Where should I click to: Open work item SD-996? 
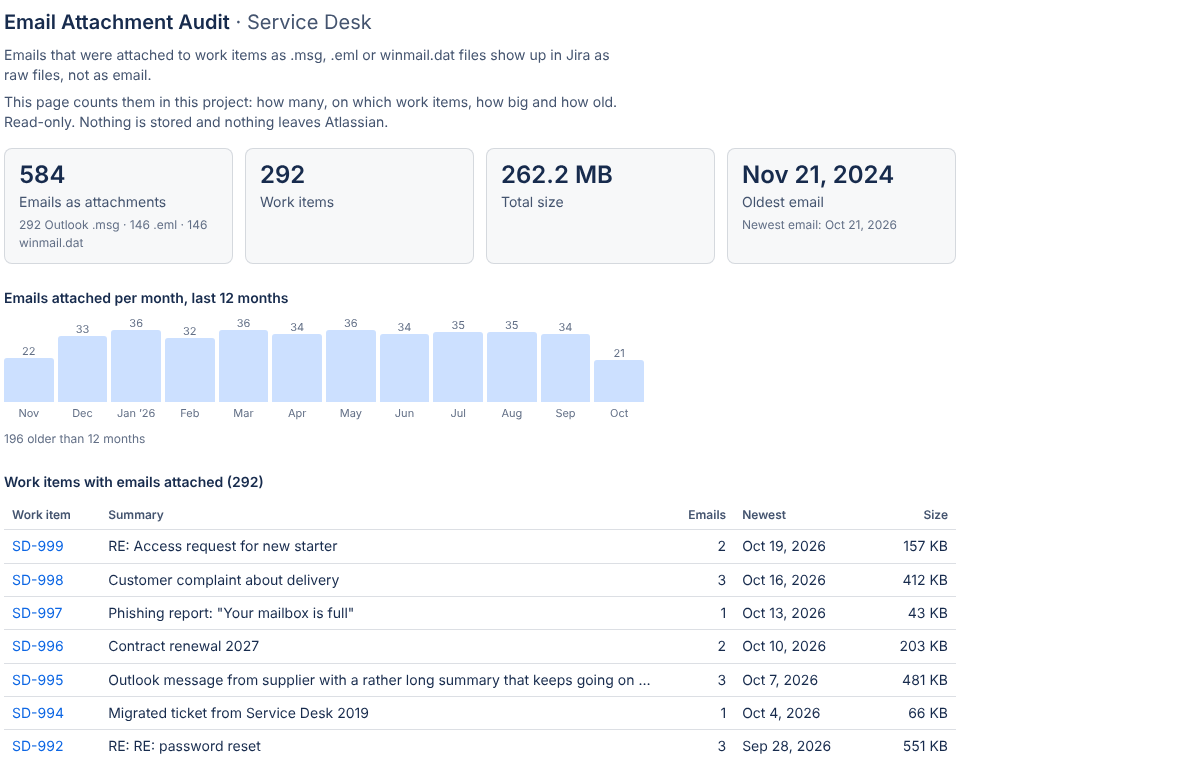point(38,646)
